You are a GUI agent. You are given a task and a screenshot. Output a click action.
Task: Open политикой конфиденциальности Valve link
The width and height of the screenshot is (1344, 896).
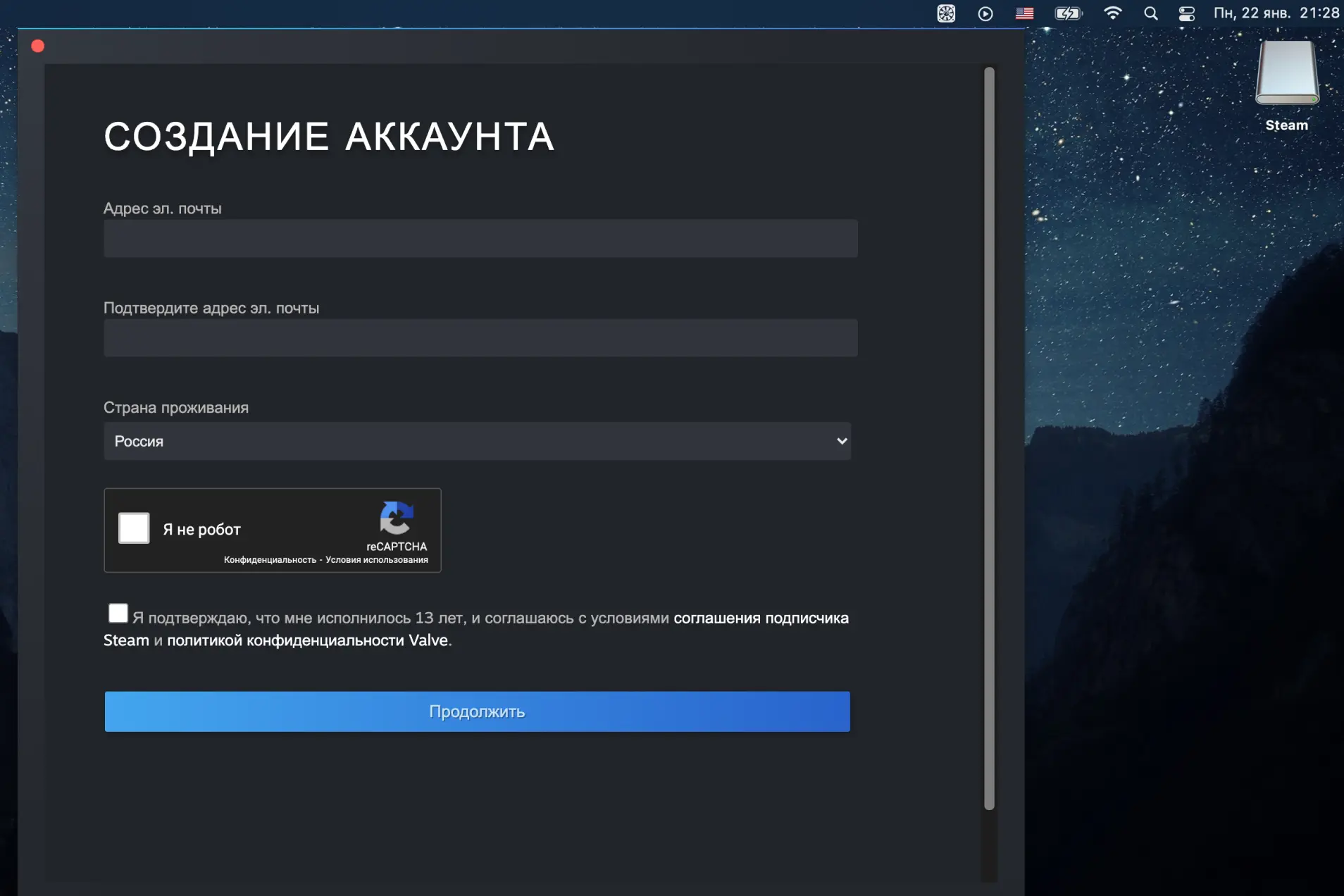tap(307, 640)
